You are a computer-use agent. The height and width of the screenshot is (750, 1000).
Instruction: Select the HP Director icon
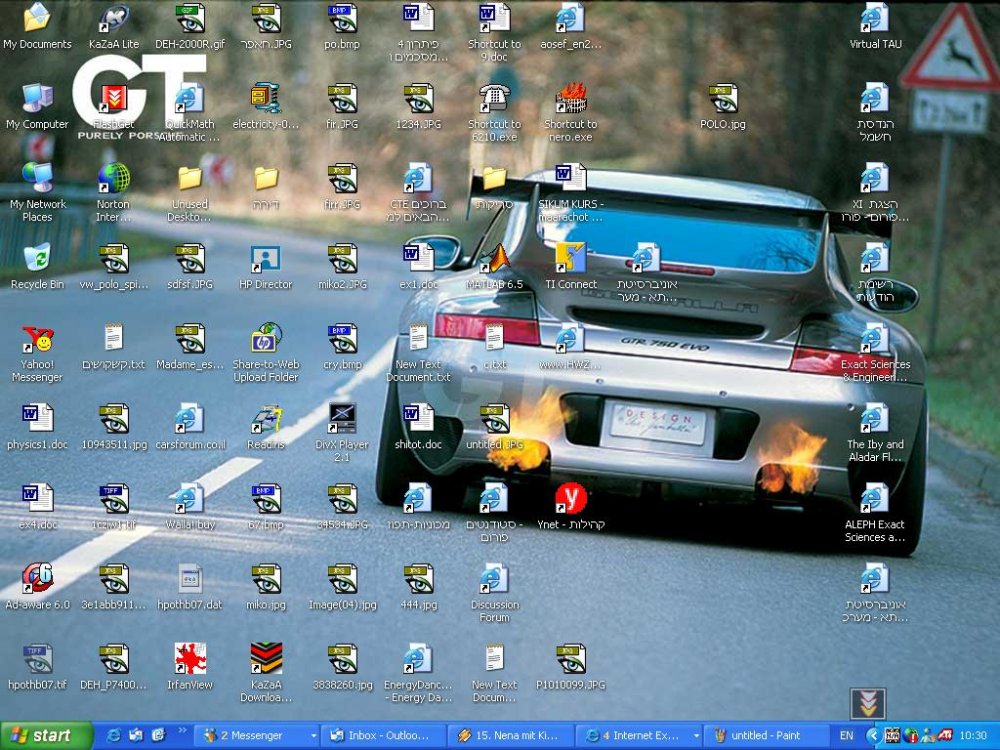265,258
